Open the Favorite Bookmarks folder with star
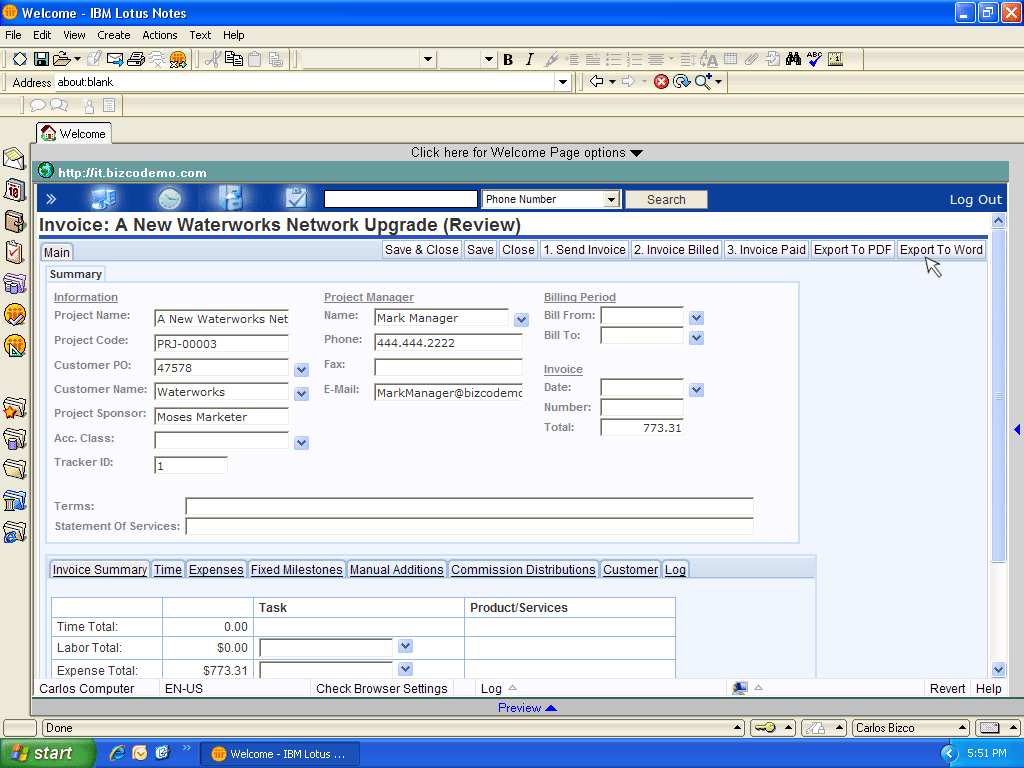This screenshot has width=1024, height=768. [x=14, y=408]
